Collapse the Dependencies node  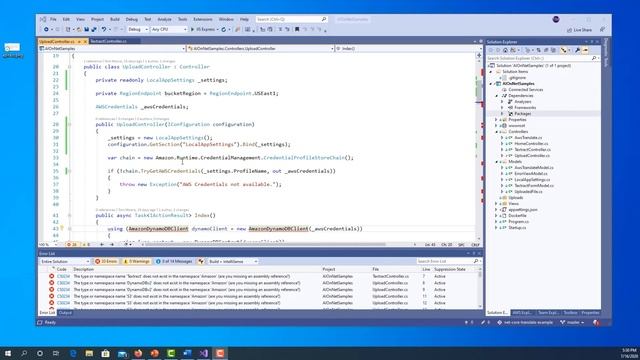click(497, 96)
